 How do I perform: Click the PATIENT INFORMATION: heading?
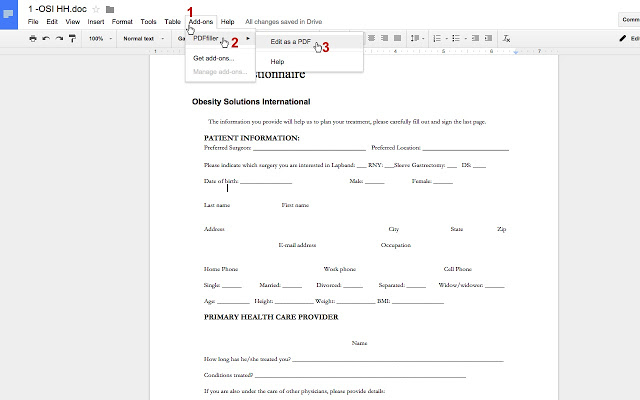(x=251, y=138)
